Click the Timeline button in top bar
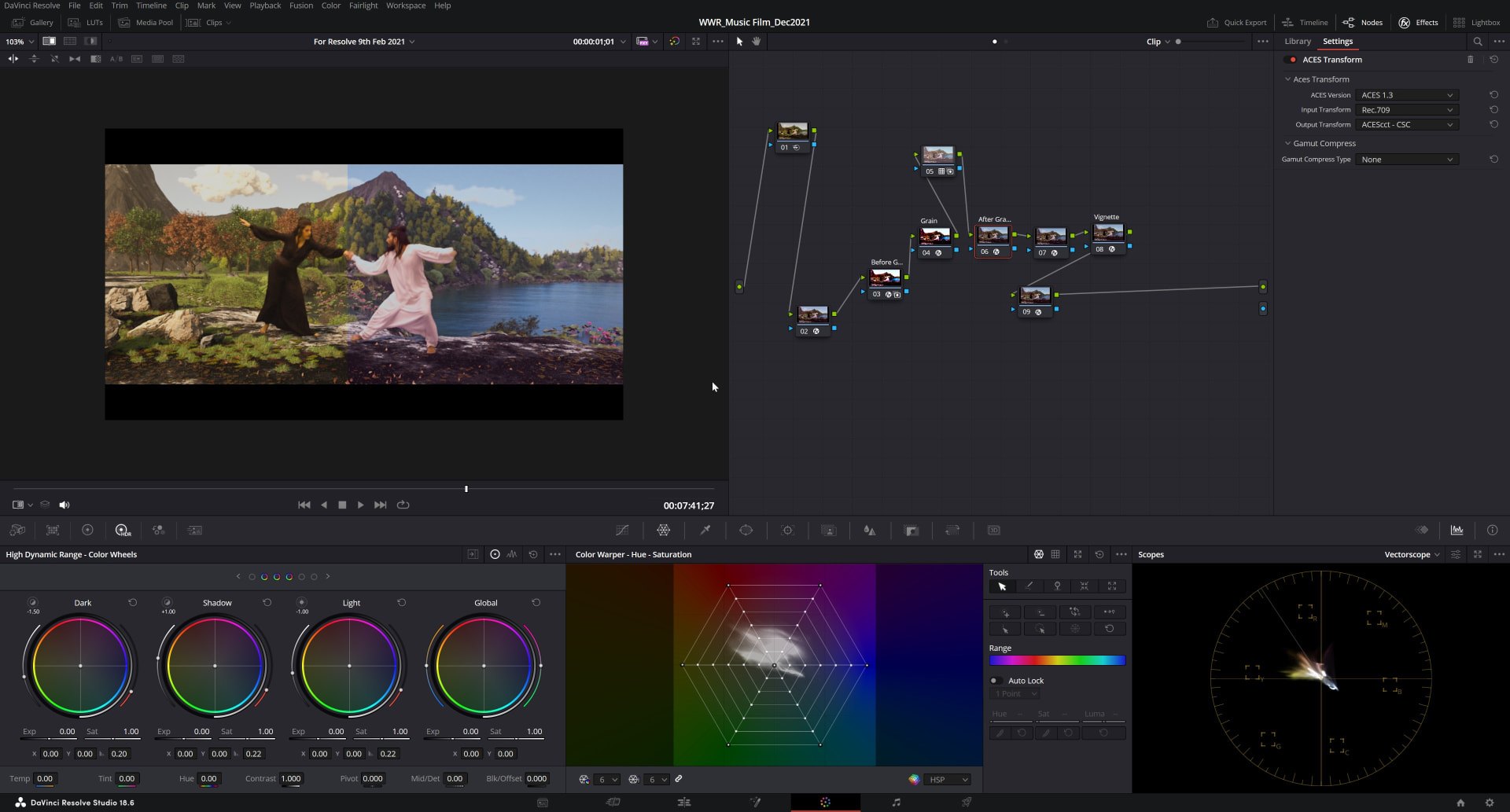The height and width of the screenshot is (812, 1510). (1305, 23)
